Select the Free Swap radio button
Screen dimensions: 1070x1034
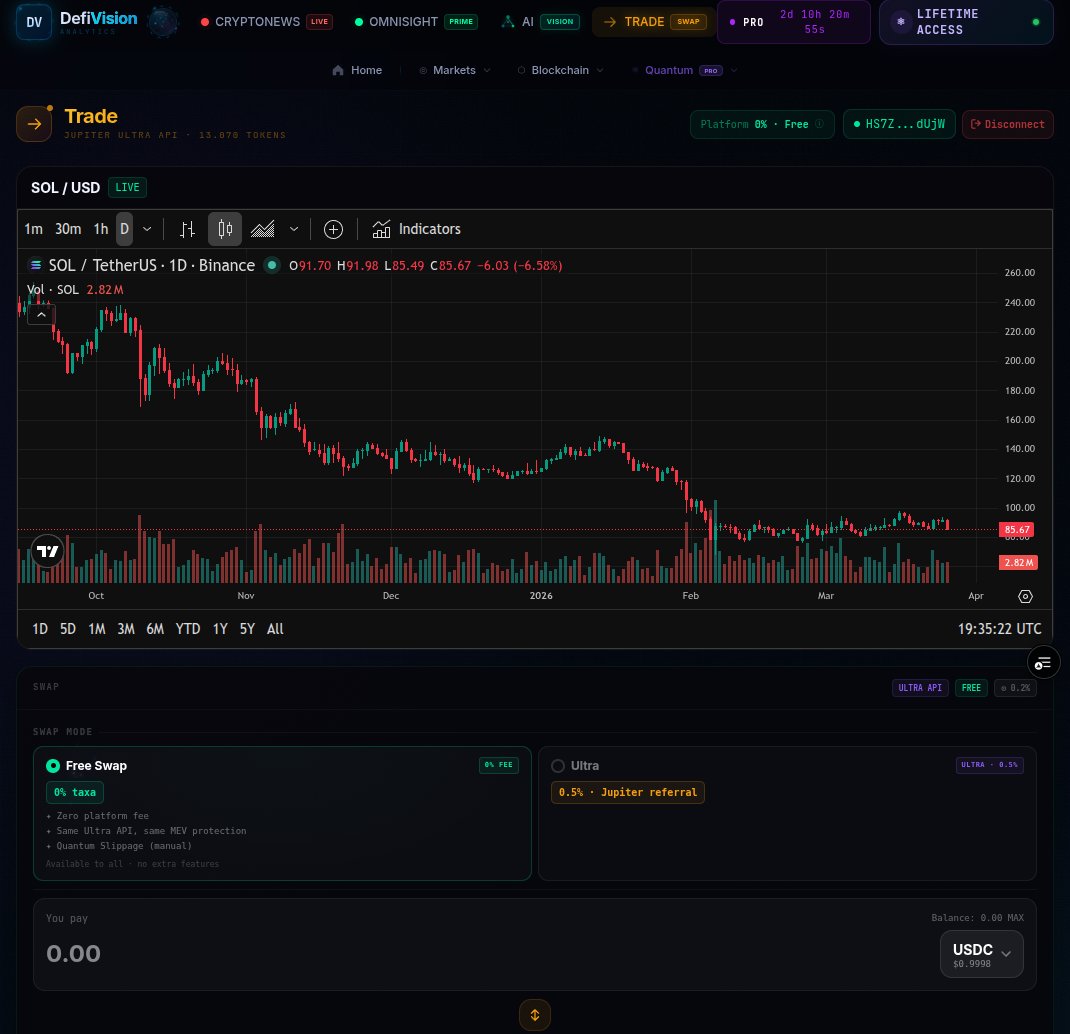53,766
